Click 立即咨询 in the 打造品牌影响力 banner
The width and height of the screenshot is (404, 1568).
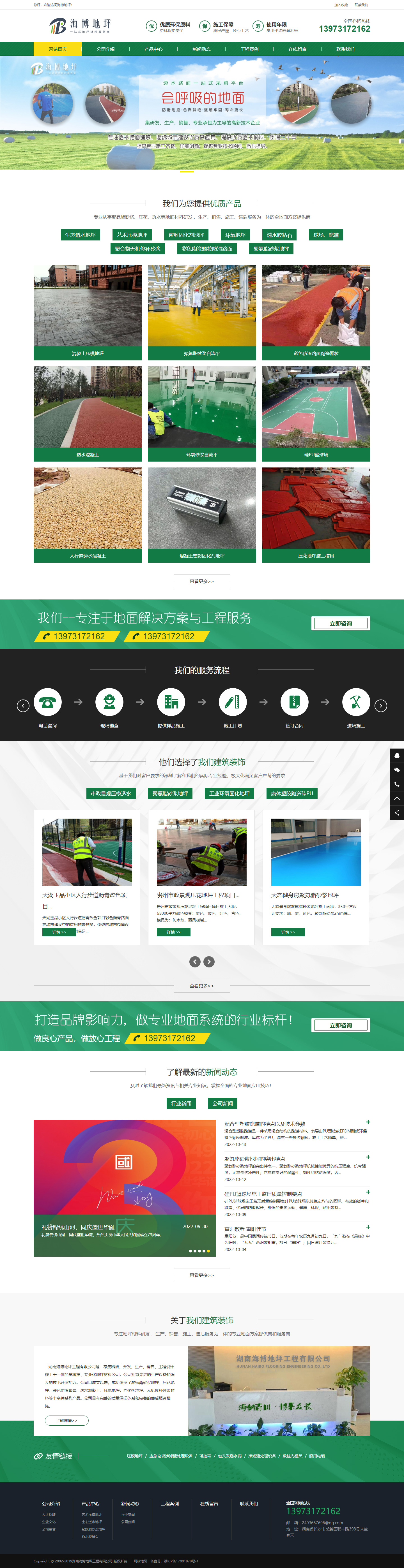tap(341, 1025)
